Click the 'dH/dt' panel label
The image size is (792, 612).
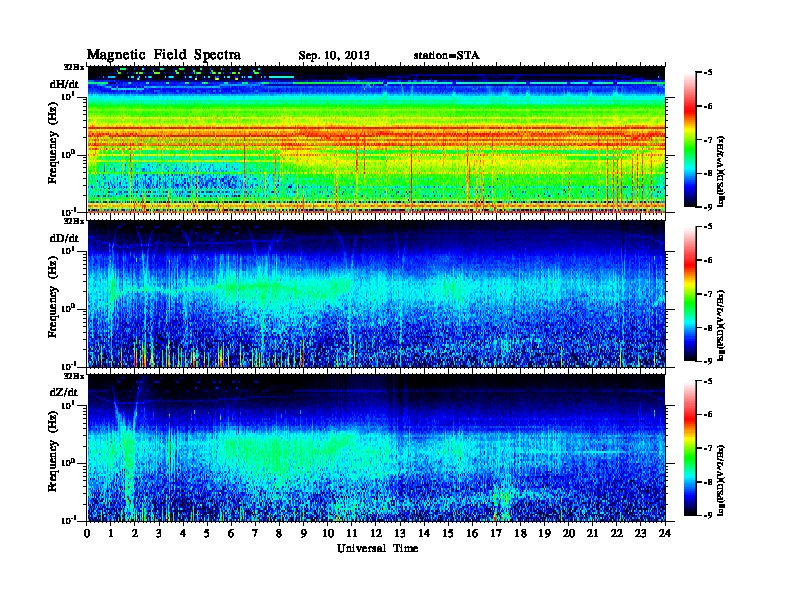(64, 85)
